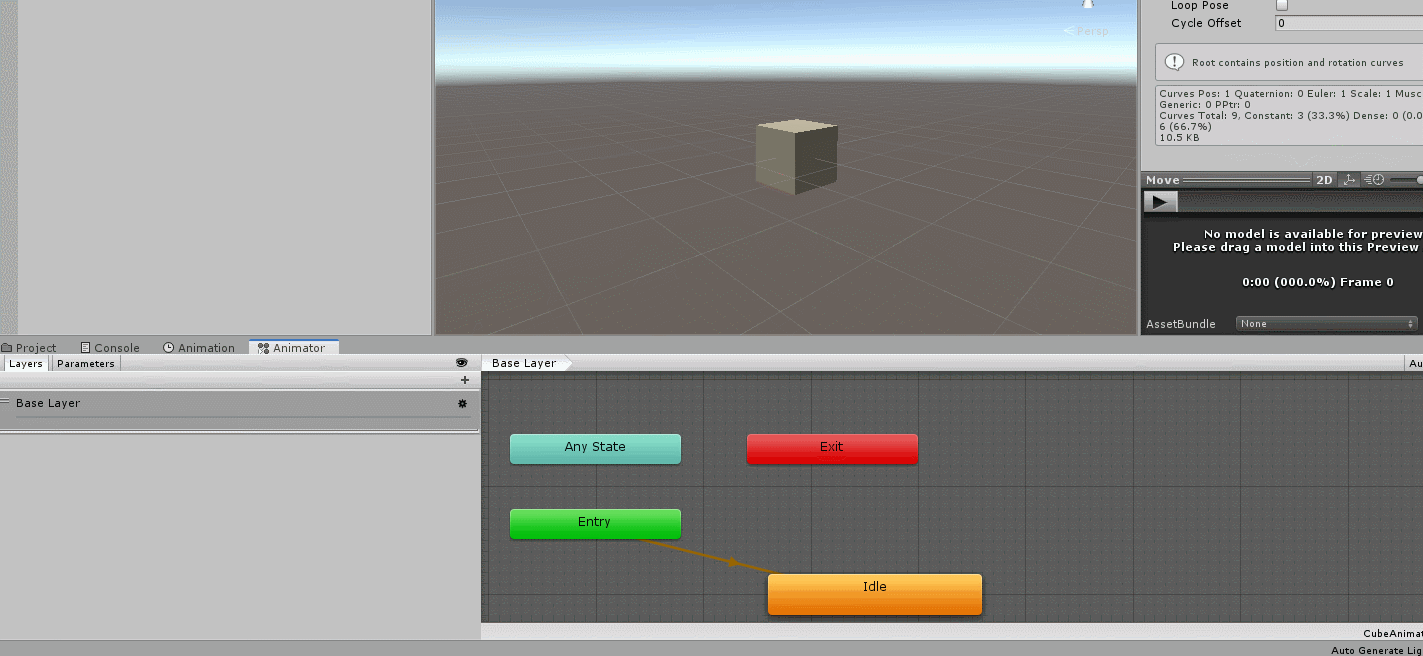Click the add layer plus icon

pyautogui.click(x=464, y=380)
